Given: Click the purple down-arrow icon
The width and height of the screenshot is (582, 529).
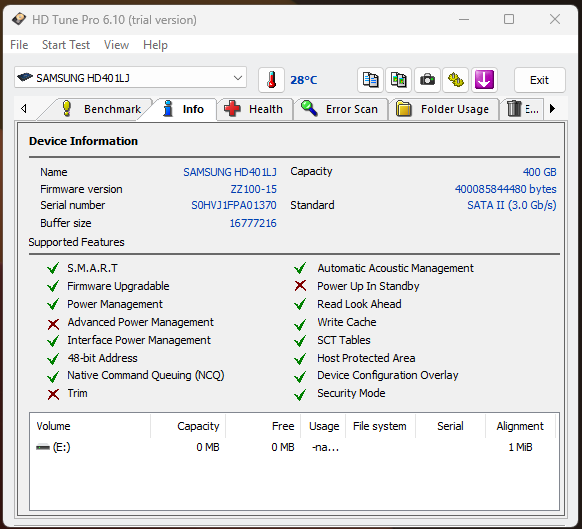Looking at the screenshot, I should (x=484, y=80).
